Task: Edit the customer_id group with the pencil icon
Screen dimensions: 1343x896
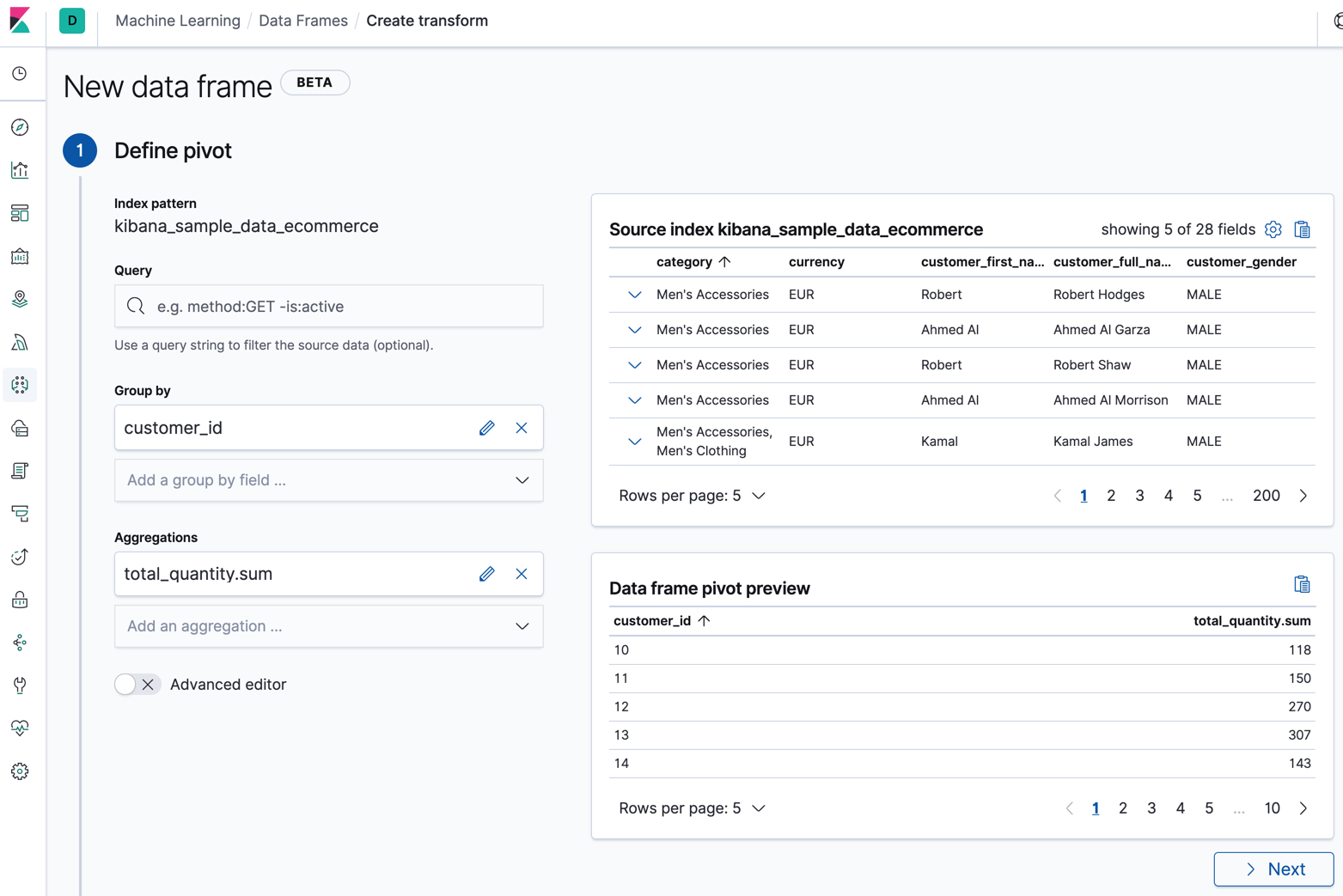Action: tap(487, 427)
